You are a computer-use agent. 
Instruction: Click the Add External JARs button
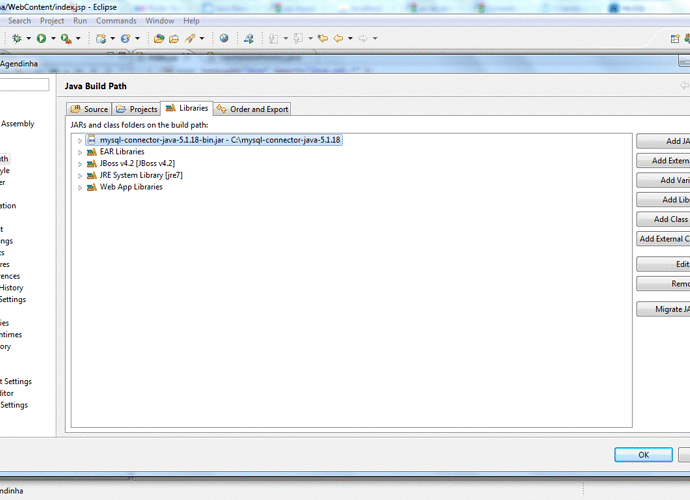point(663,161)
